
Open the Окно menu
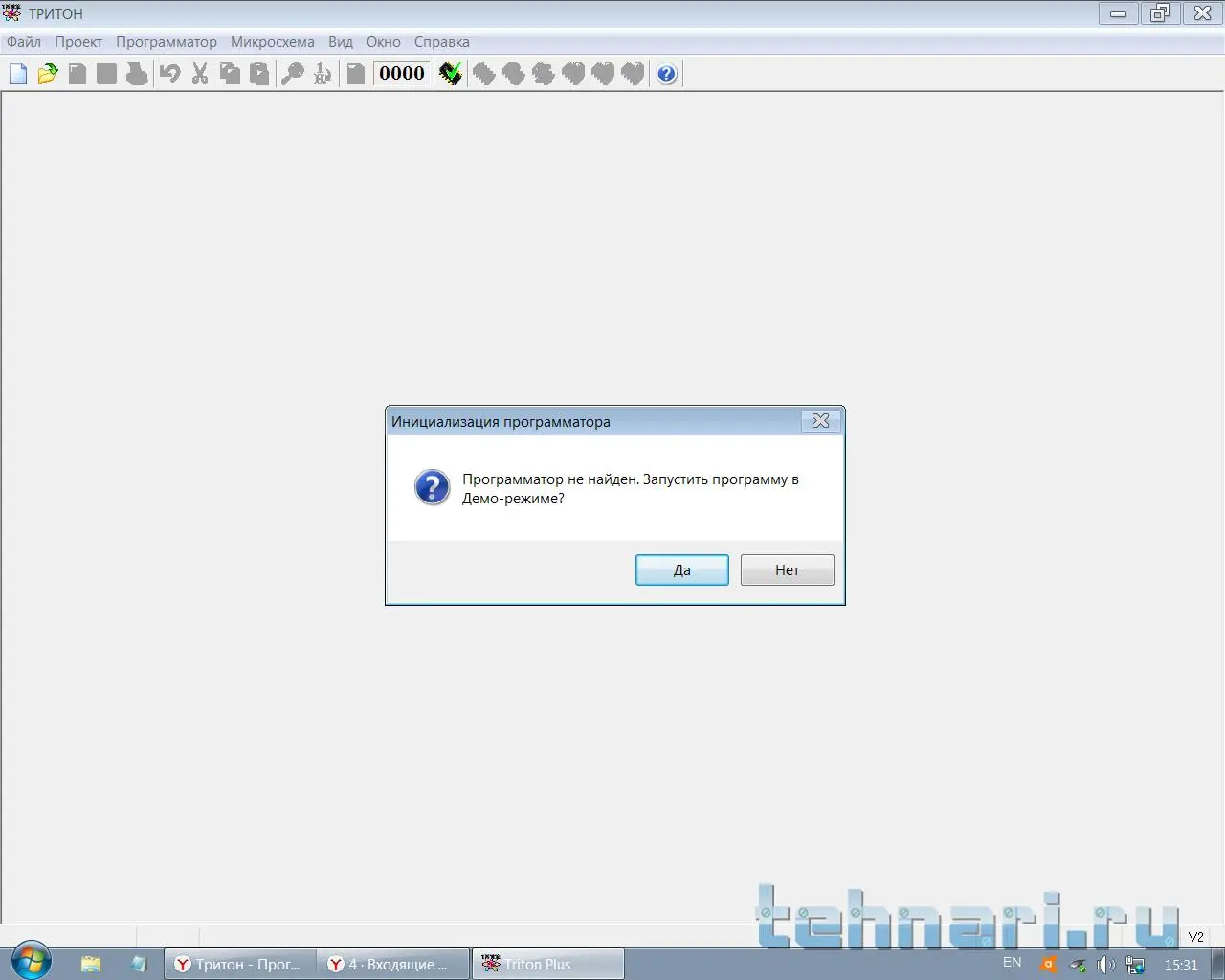[384, 42]
